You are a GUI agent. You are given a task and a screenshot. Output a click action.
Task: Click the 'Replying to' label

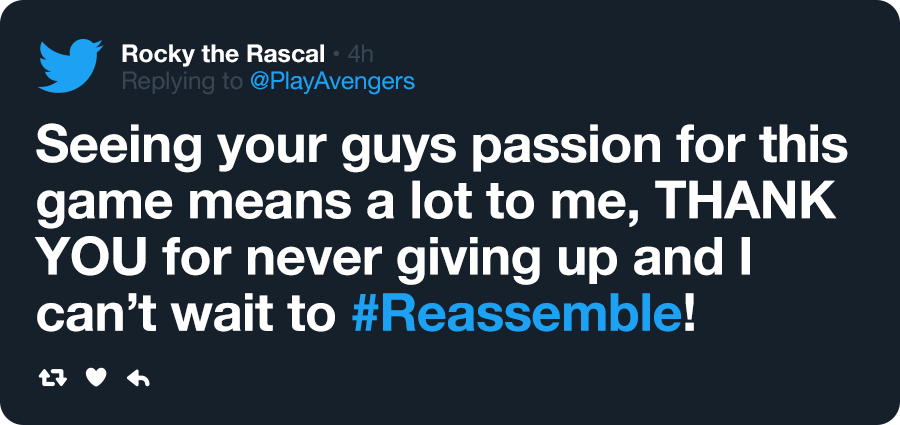coord(183,82)
